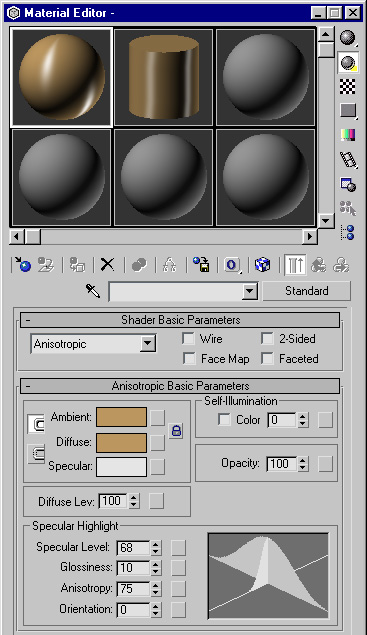Screen dimensions: 367x635
Task: Click the Video Color Check icon
Action: tap(348, 135)
